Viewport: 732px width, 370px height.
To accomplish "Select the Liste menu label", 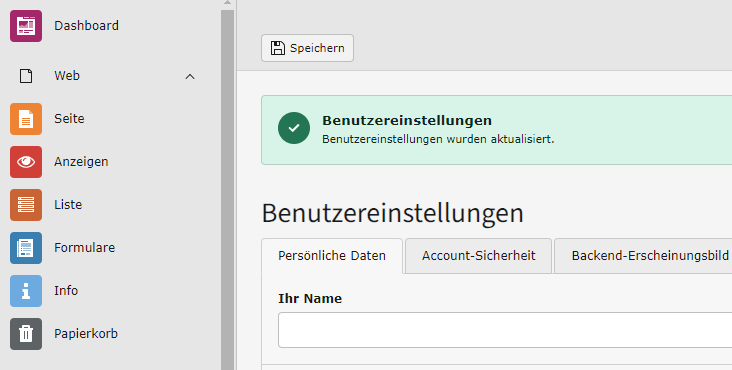I will coord(68,204).
